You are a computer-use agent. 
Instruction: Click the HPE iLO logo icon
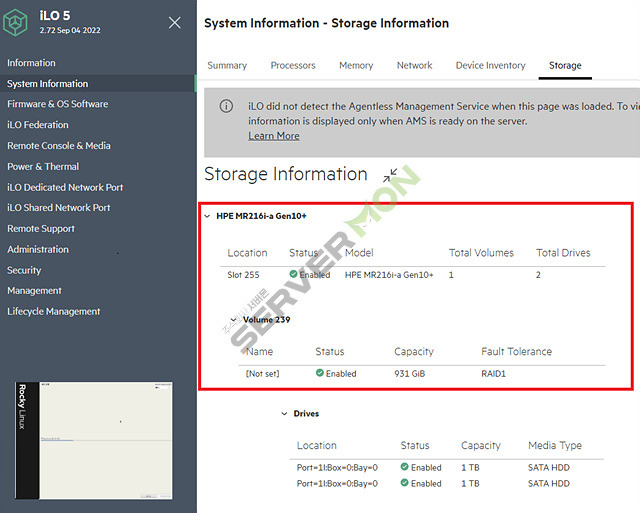[16, 22]
